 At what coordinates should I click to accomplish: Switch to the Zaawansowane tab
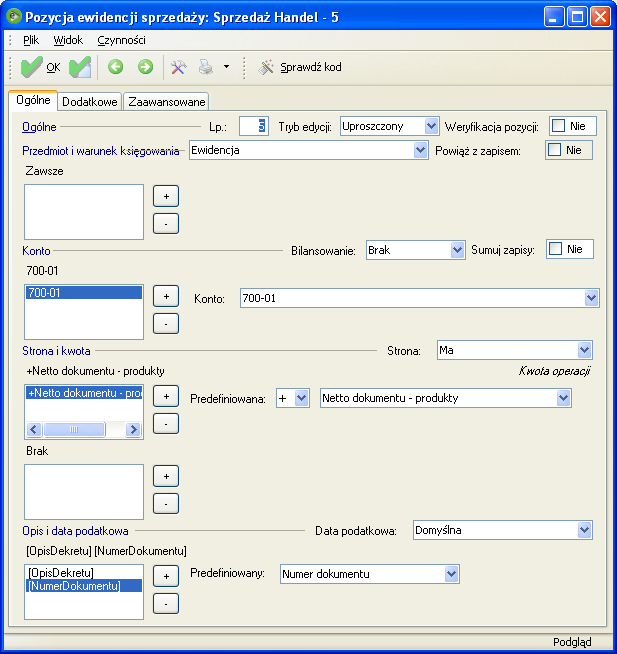(166, 102)
